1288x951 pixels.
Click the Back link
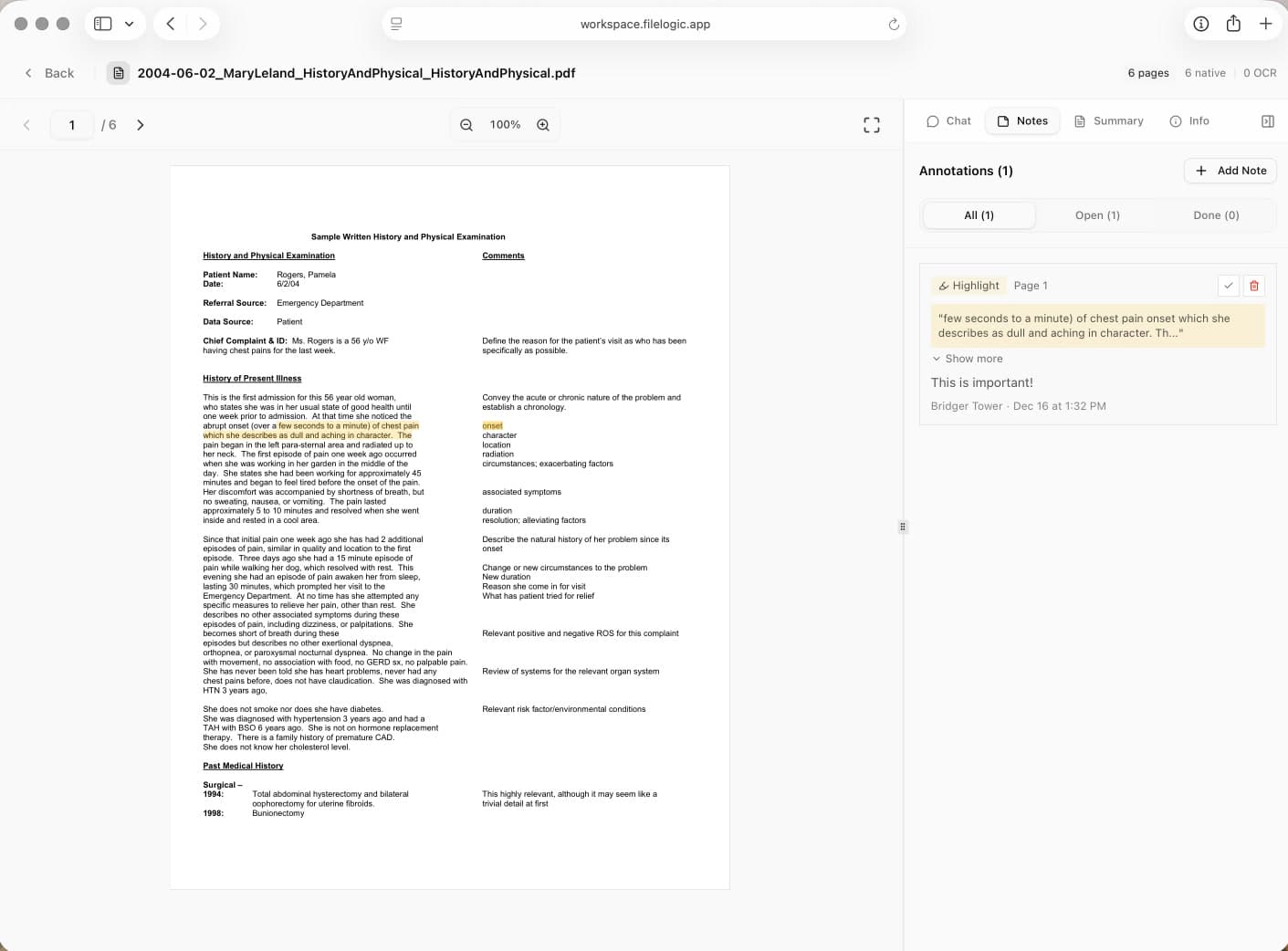(49, 73)
